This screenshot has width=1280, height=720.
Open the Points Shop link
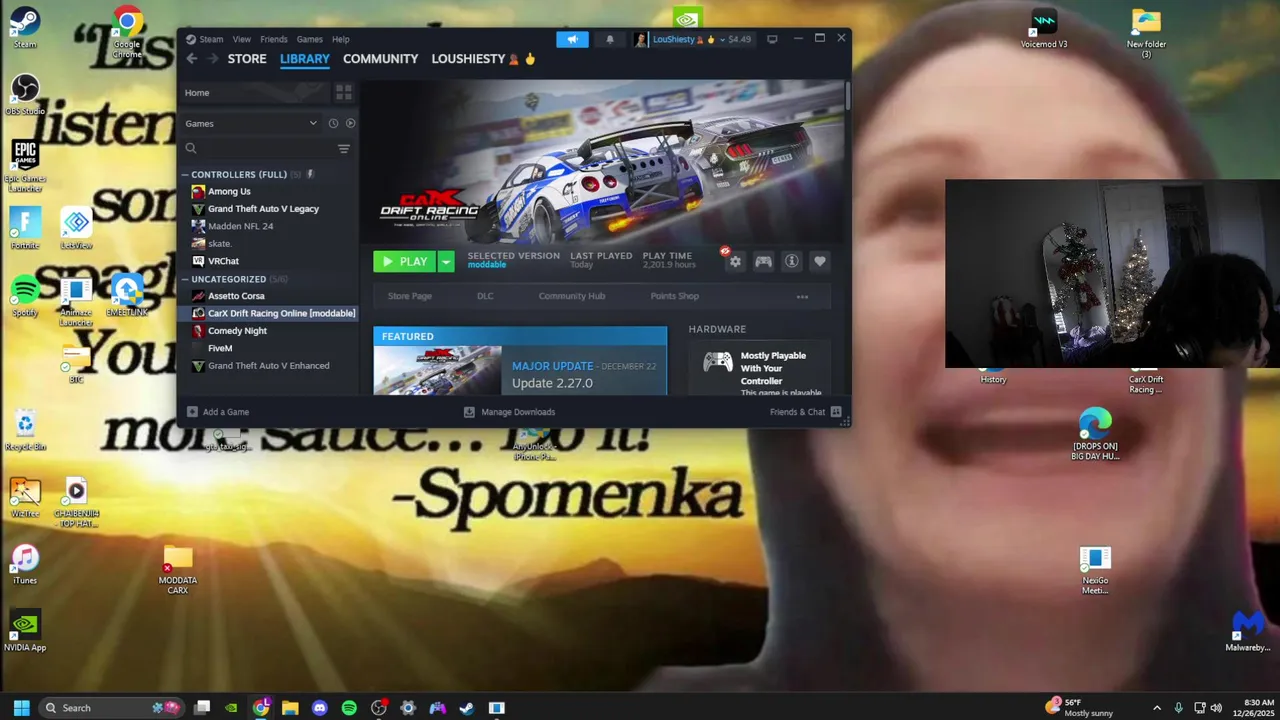[674, 296]
